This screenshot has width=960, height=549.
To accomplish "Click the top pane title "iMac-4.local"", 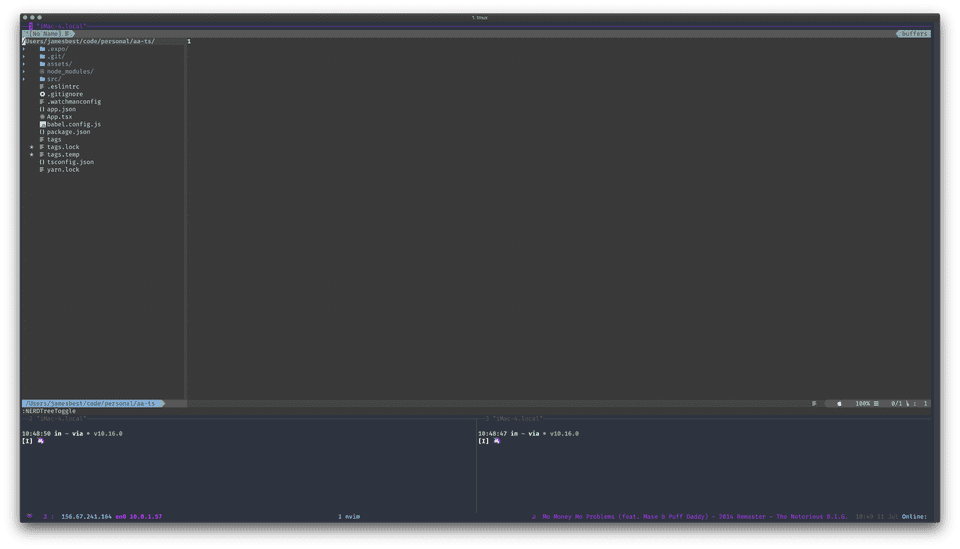I will point(61,26).
